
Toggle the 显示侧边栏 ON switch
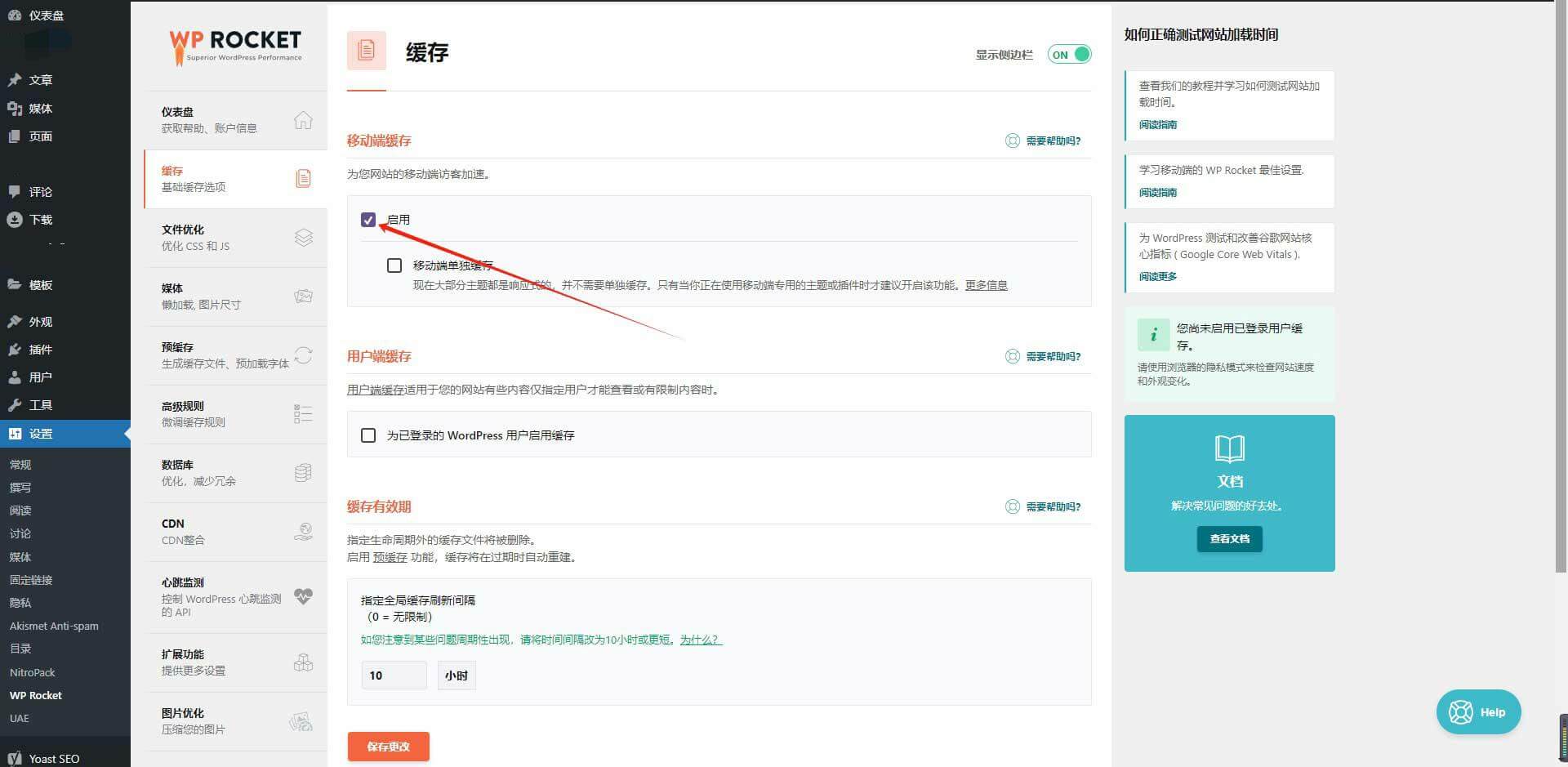1069,55
